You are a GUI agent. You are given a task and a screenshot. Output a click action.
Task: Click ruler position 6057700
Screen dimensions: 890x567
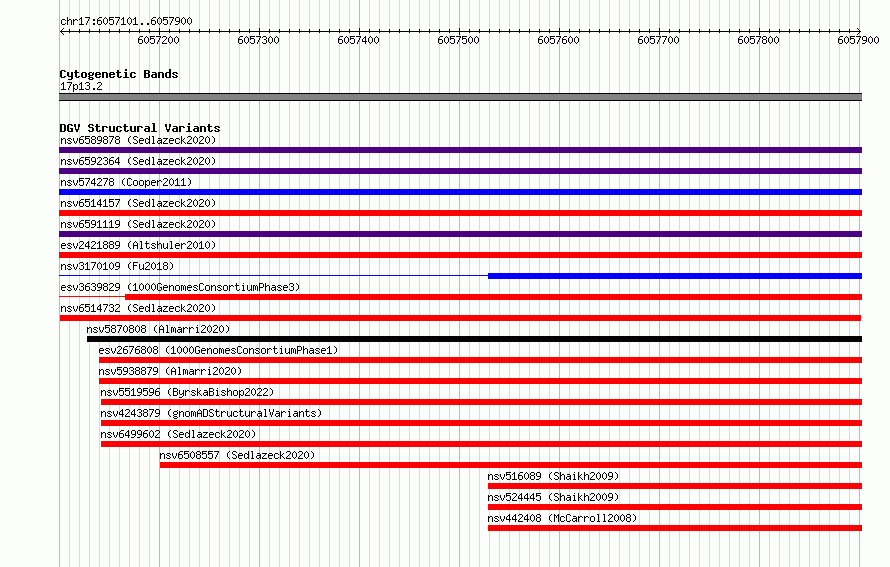coord(658,40)
